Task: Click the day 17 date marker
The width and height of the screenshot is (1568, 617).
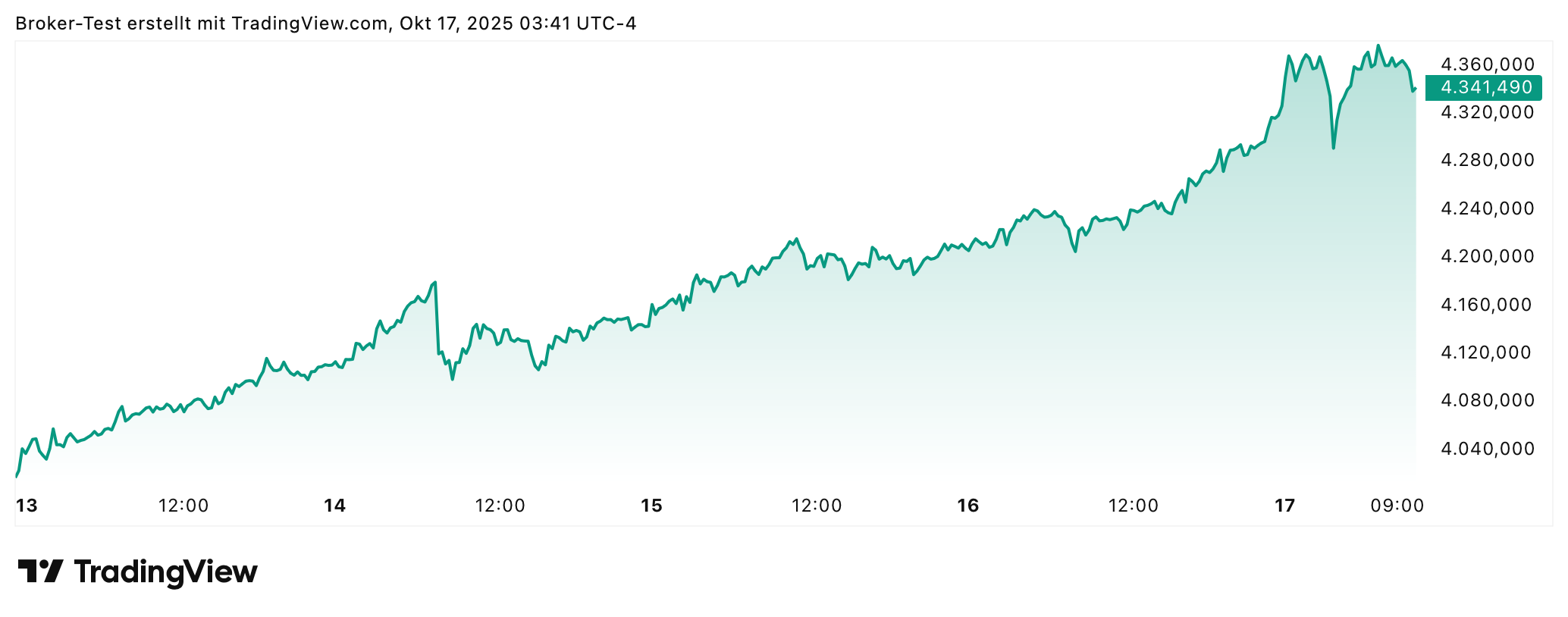Action: [x=1284, y=506]
